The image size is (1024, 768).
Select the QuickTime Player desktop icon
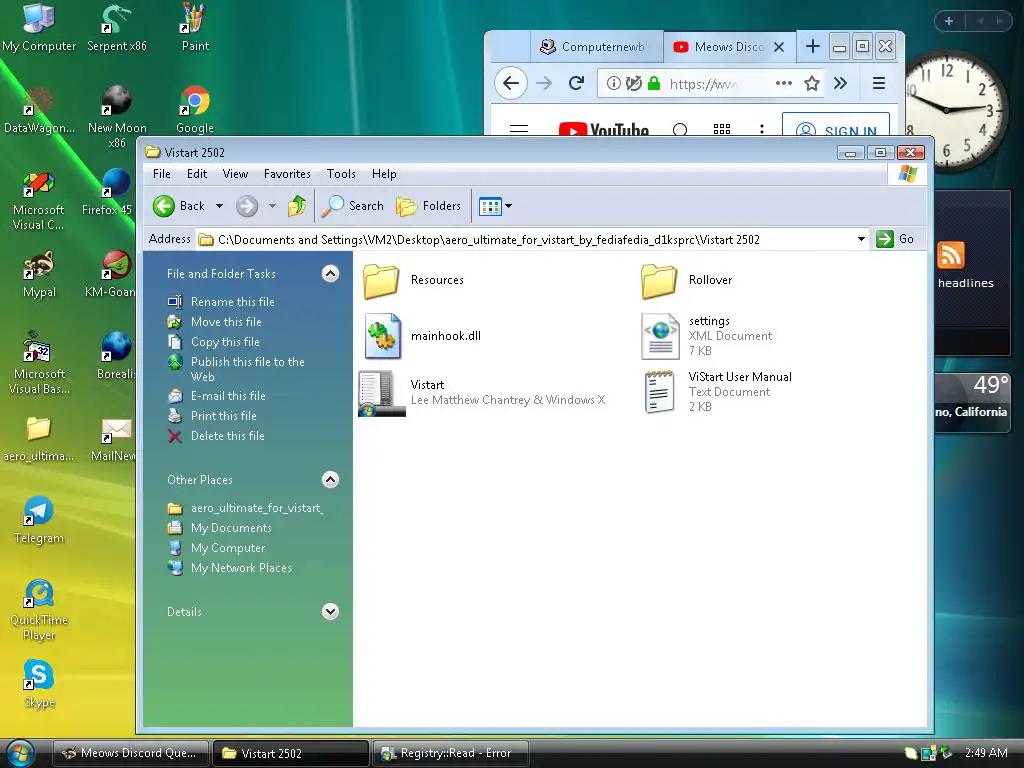pyautogui.click(x=39, y=610)
